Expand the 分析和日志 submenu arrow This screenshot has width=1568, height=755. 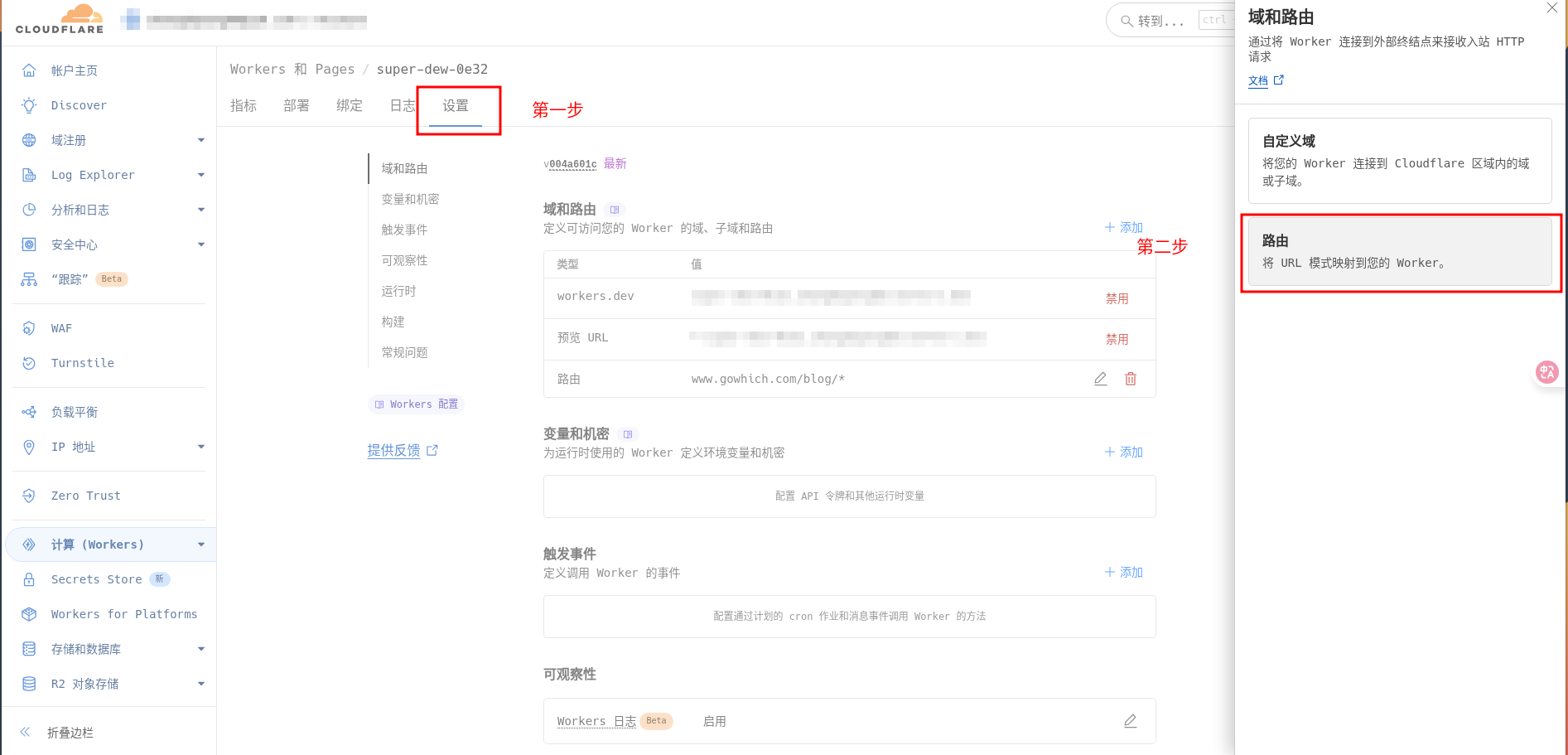[201, 210]
